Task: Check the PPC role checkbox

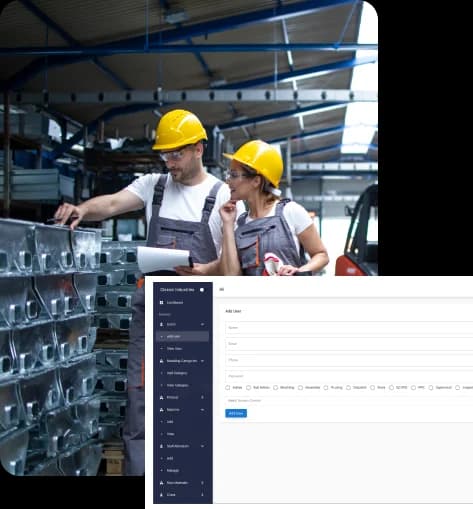Action: [x=413, y=388]
